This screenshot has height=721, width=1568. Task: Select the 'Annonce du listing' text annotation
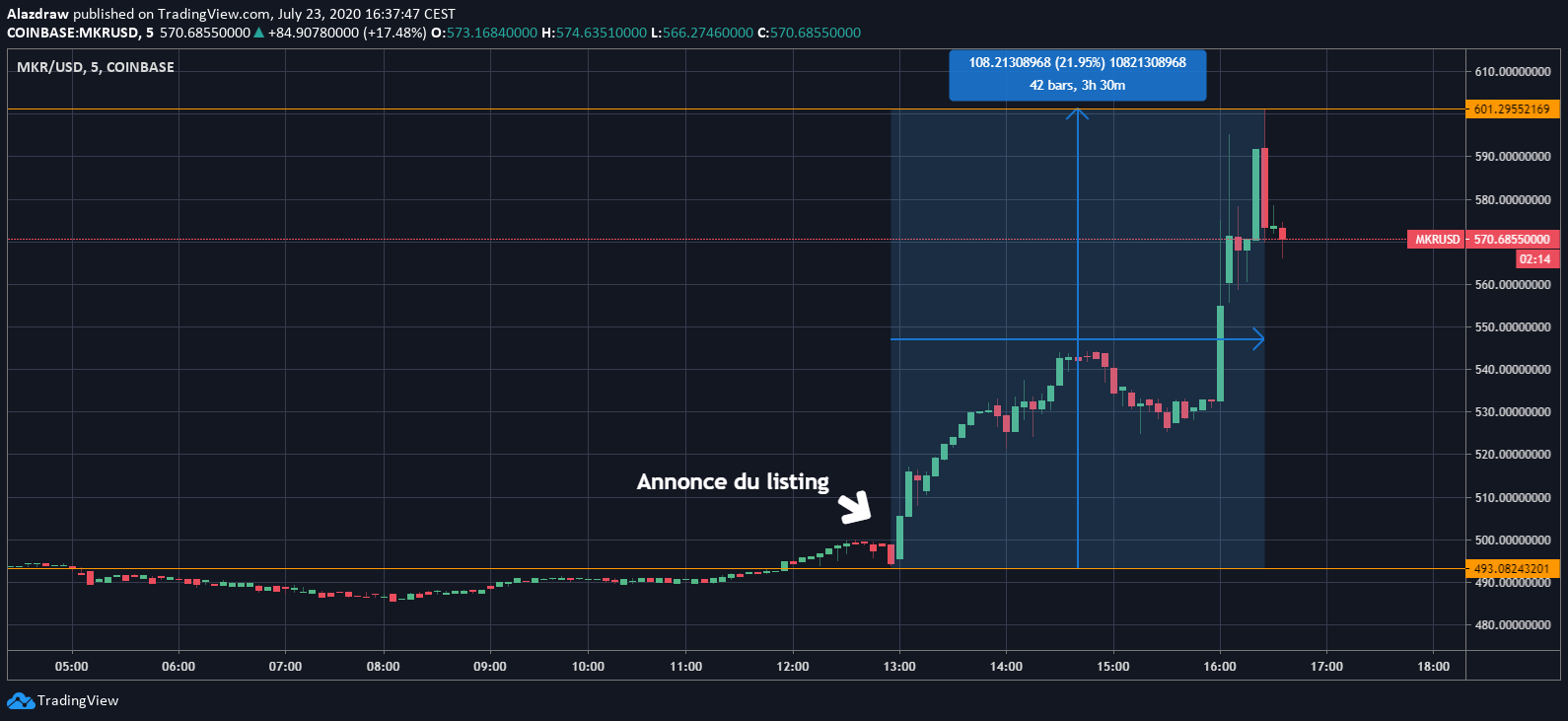click(x=733, y=481)
